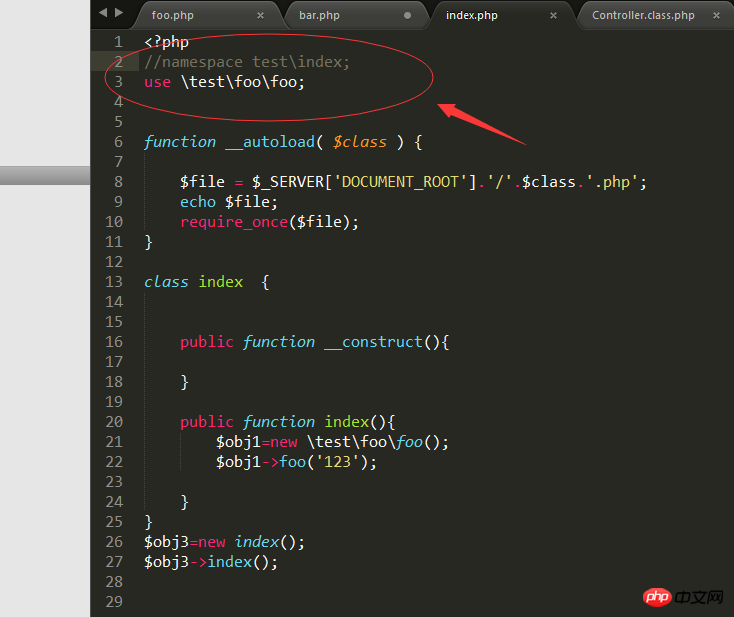Click unsaved dot on bar.php tab

click(x=407, y=15)
